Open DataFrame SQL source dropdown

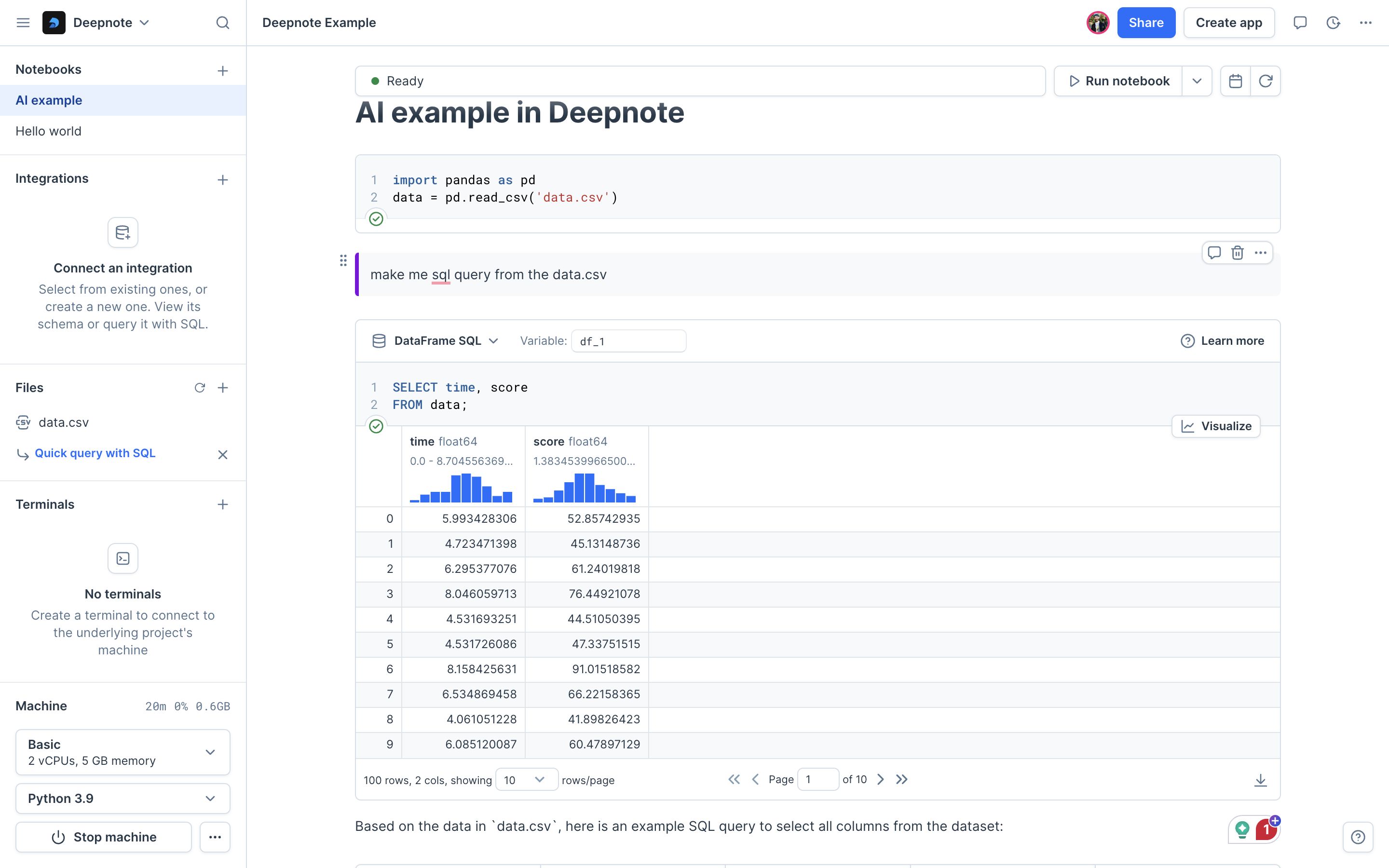pyautogui.click(x=437, y=341)
